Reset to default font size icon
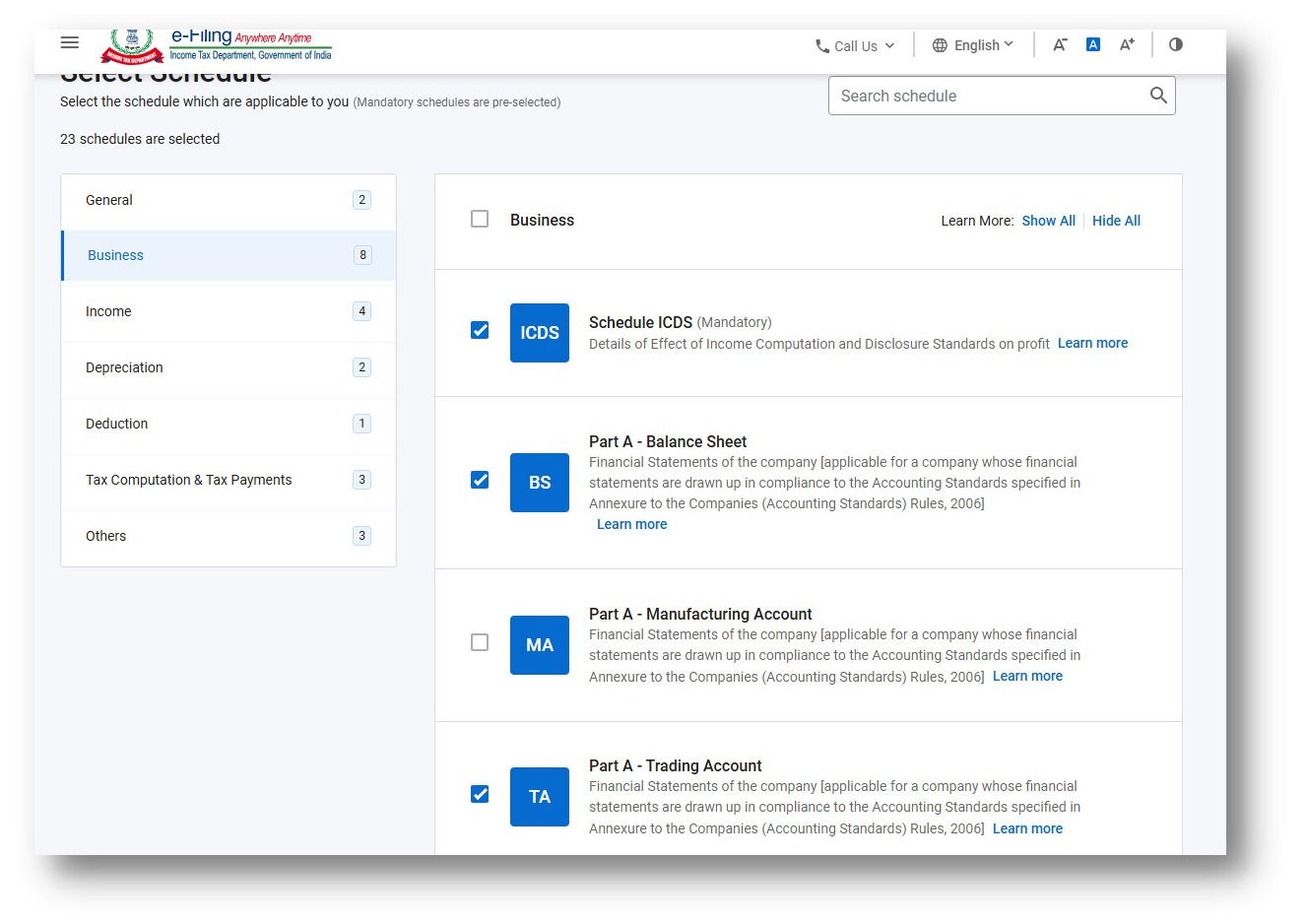The image size is (1307, 924). (1093, 44)
